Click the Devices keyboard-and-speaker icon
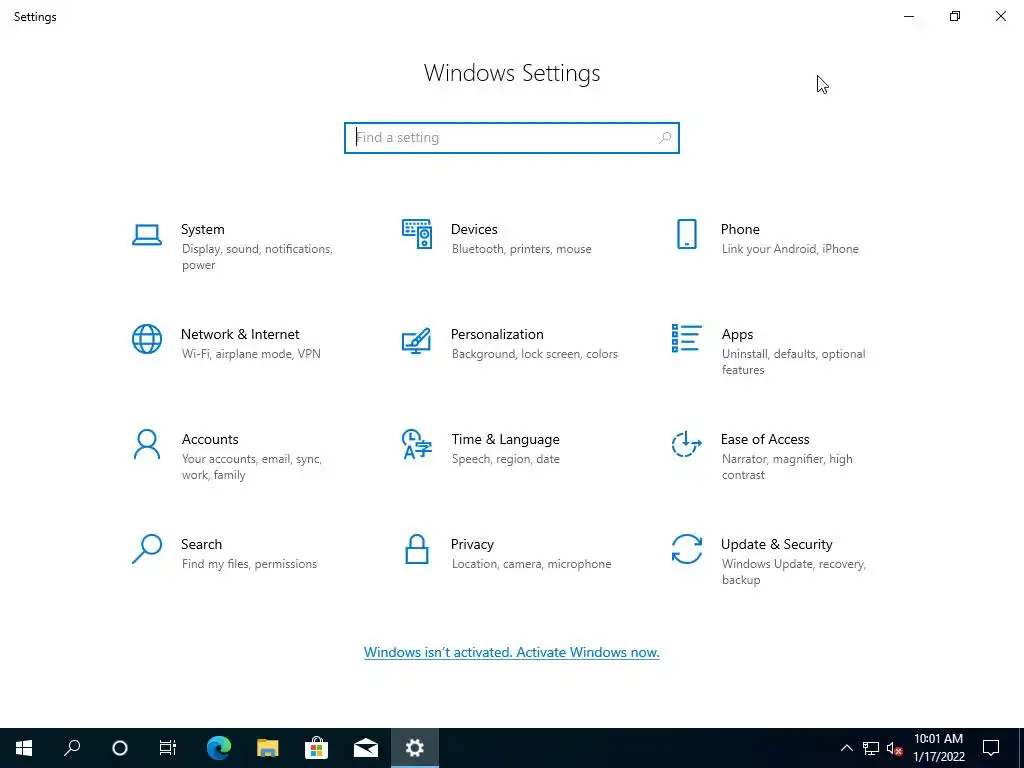1024x768 pixels. 417,234
